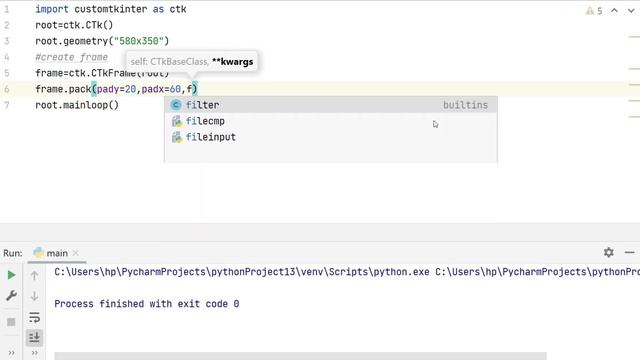Click the down arrow in Run panel
This screenshot has width=640, height=360.
click(x=34, y=296)
